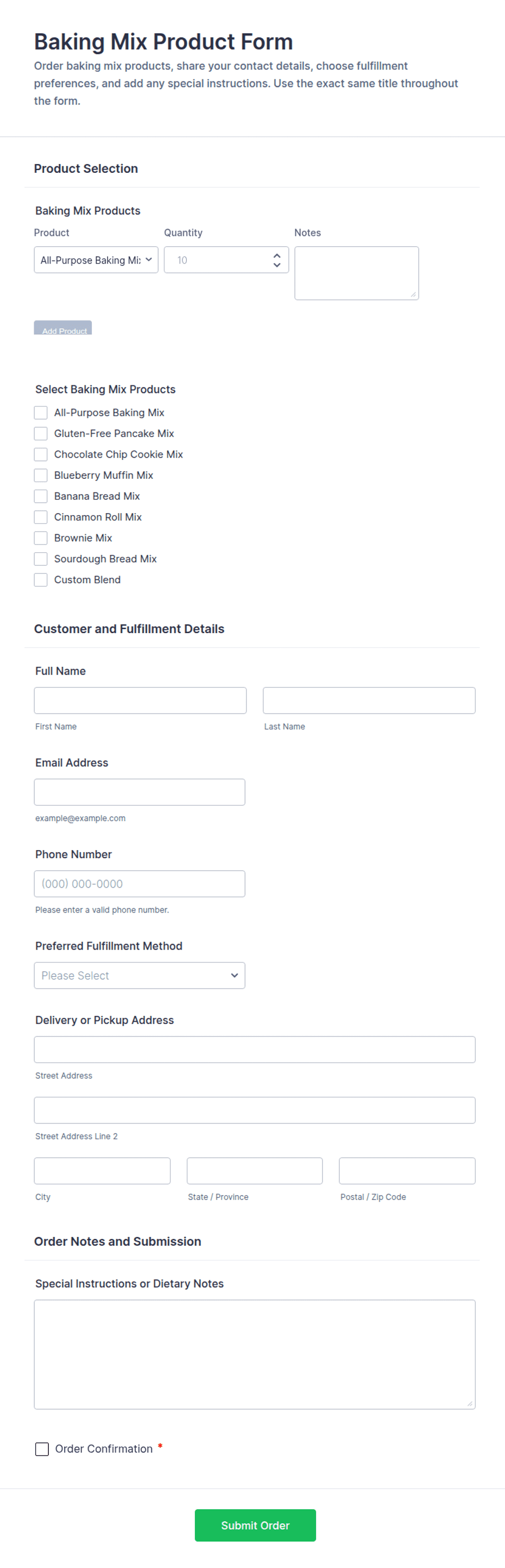505x1568 pixels.
Task: Tick the Gluten-Free Pancake Mix option
Action: [x=41, y=433]
